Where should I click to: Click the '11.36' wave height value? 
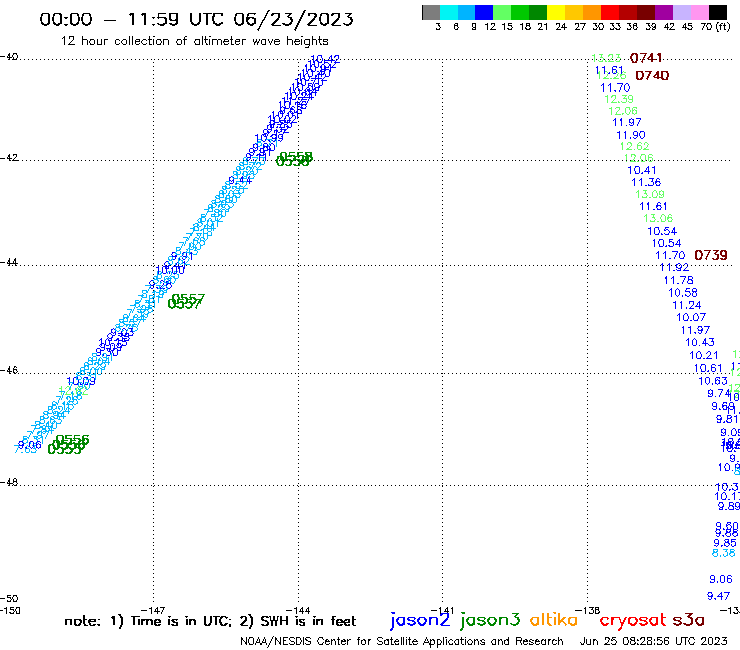coord(646,182)
